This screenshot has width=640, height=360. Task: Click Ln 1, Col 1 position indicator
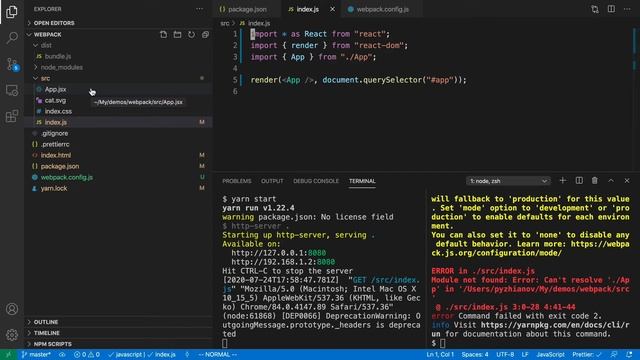point(440,354)
